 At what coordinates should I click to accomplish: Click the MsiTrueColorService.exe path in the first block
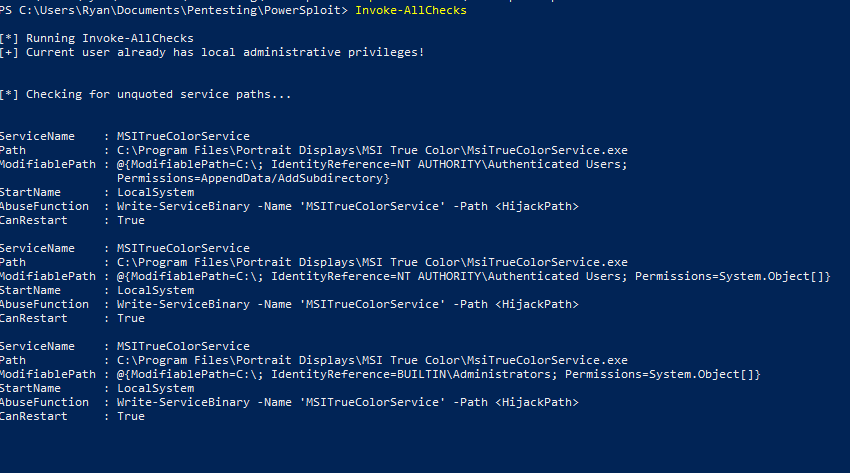tap(372, 150)
